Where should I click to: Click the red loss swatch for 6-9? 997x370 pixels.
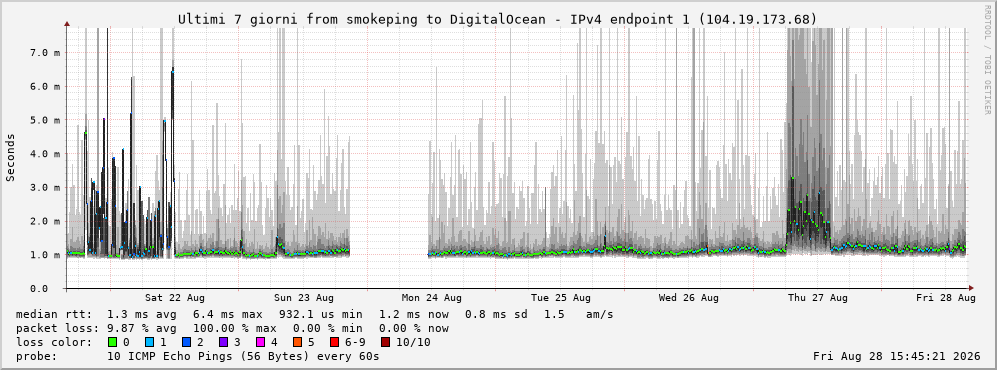click(x=333, y=343)
